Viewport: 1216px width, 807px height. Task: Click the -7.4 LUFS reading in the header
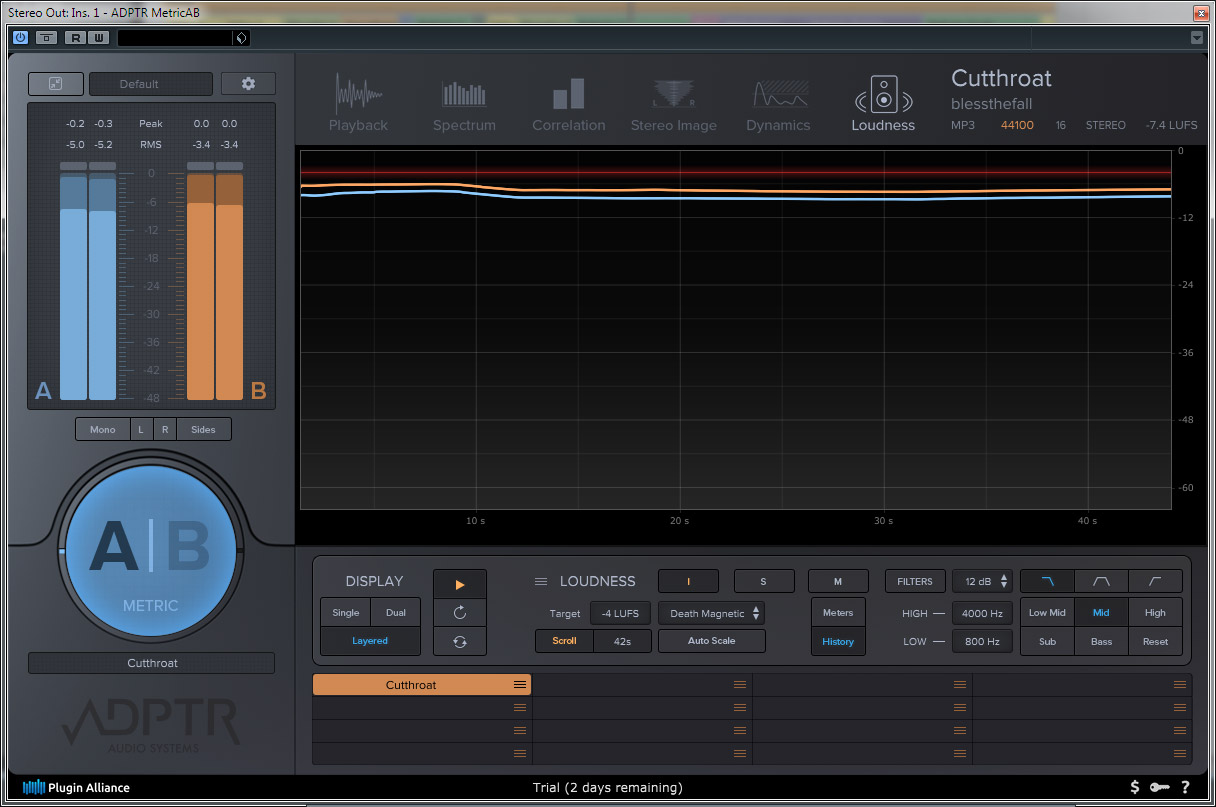1172,126
